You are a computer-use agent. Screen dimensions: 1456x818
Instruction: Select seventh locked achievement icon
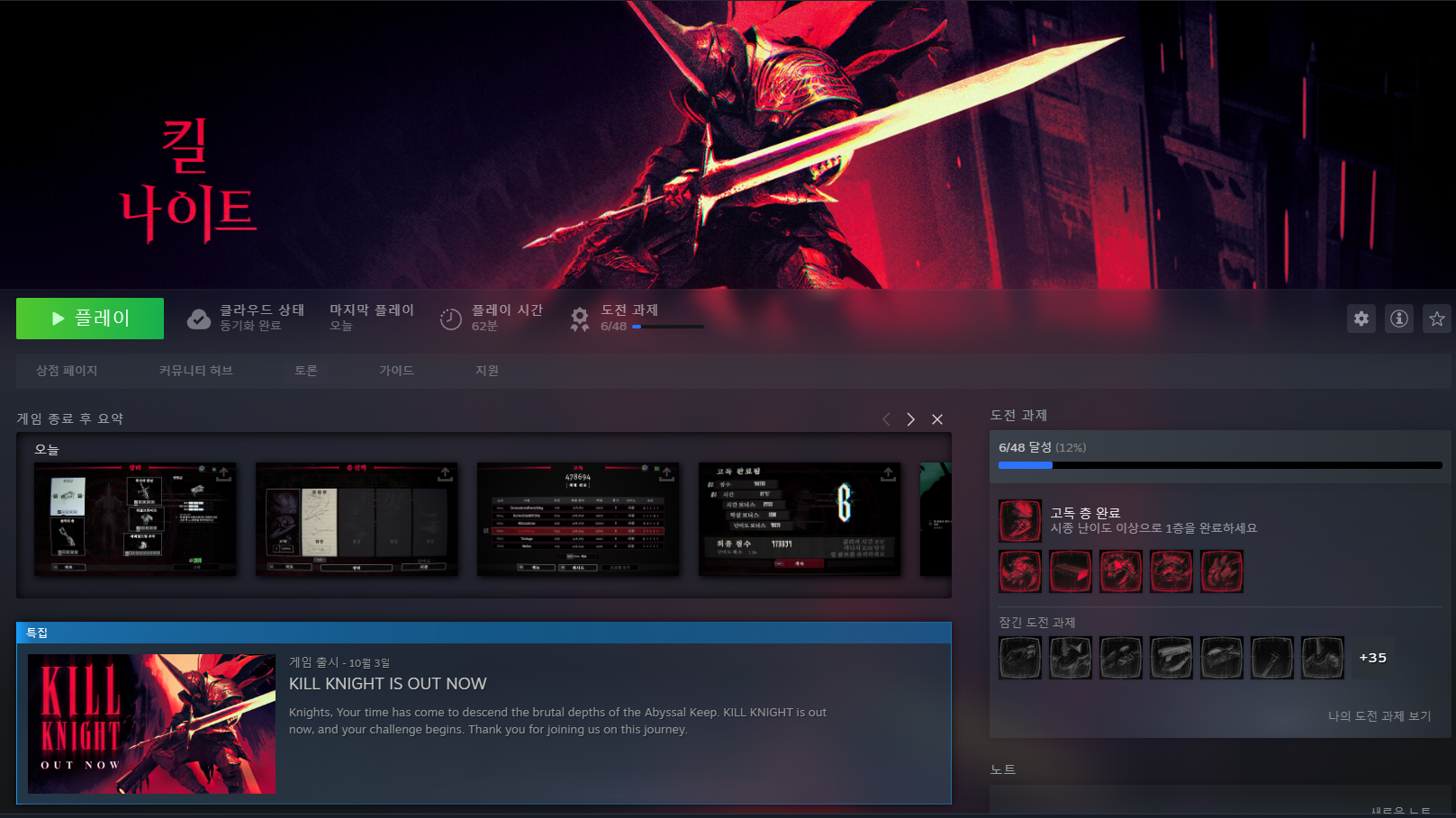[1323, 658]
